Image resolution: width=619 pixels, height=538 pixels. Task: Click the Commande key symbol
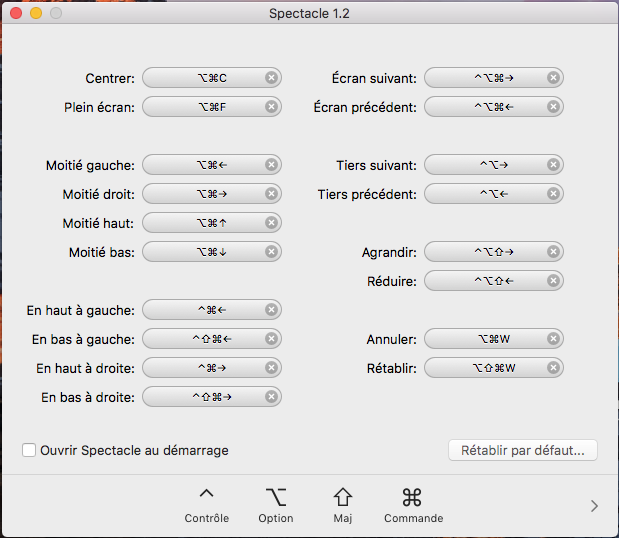412,497
